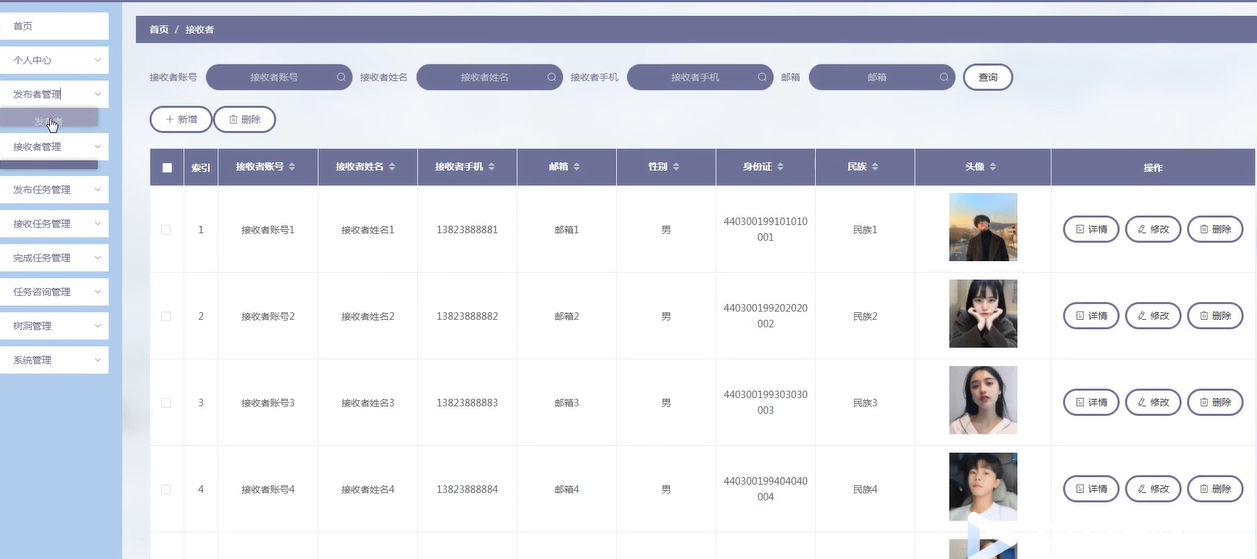Click 删除 for 接收者账号1
This screenshot has height=559, width=1257.
click(x=1215, y=230)
